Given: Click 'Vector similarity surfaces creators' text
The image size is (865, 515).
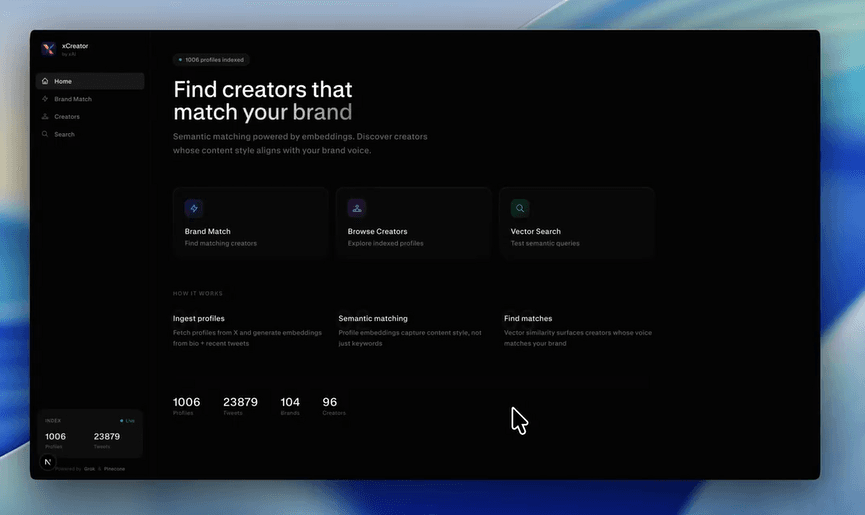Looking at the screenshot, I should tap(578, 338).
